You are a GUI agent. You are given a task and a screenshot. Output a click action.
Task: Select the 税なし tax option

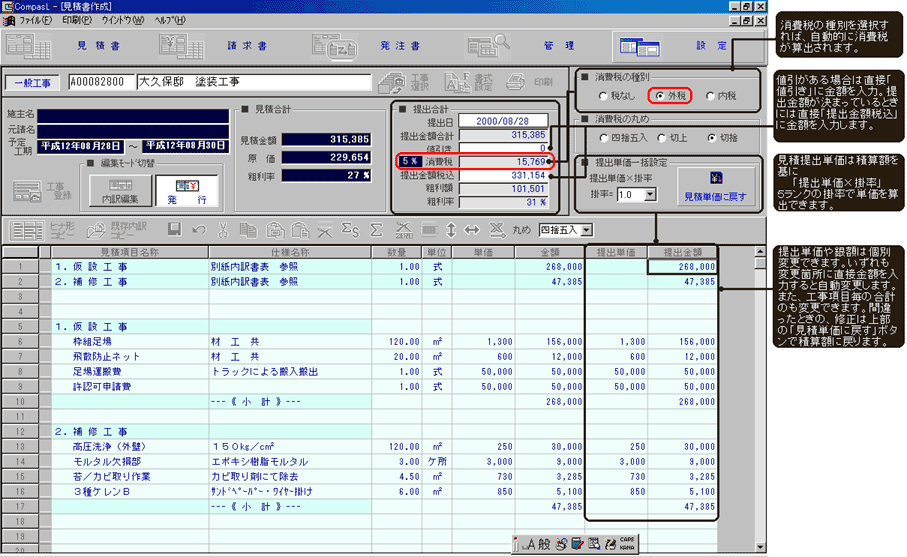(603, 96)
